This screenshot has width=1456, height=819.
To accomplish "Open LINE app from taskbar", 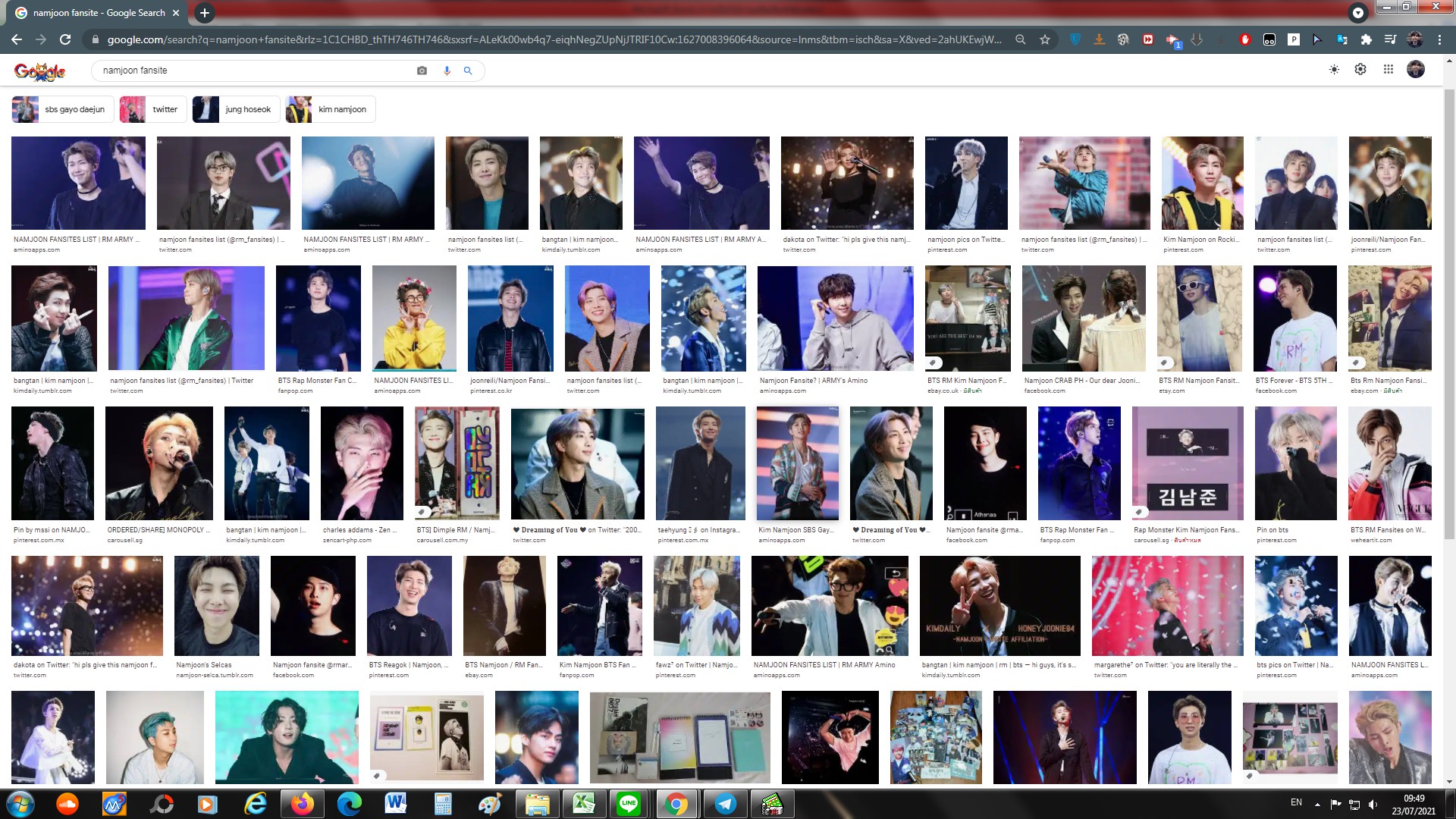I will click(629, 804).
